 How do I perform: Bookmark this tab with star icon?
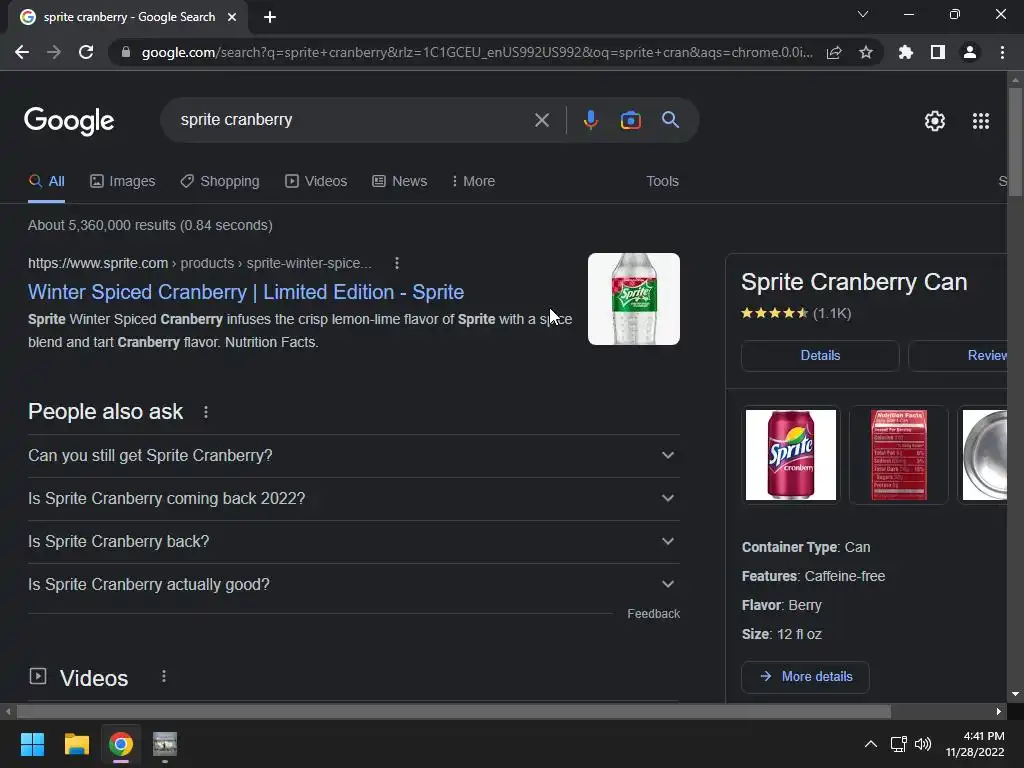click(x=866, y=52)
